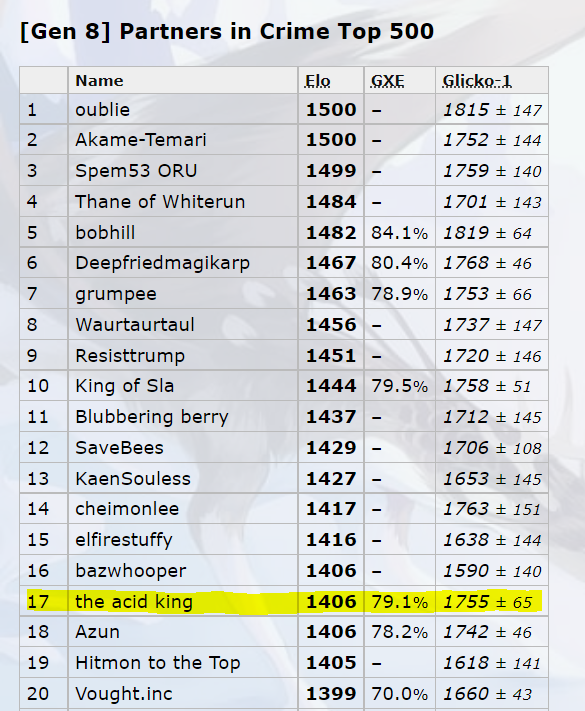Select player name Deepfriedmagikarp
The height and width of the screenshot is (711, 585).
[x=162, y=263]
